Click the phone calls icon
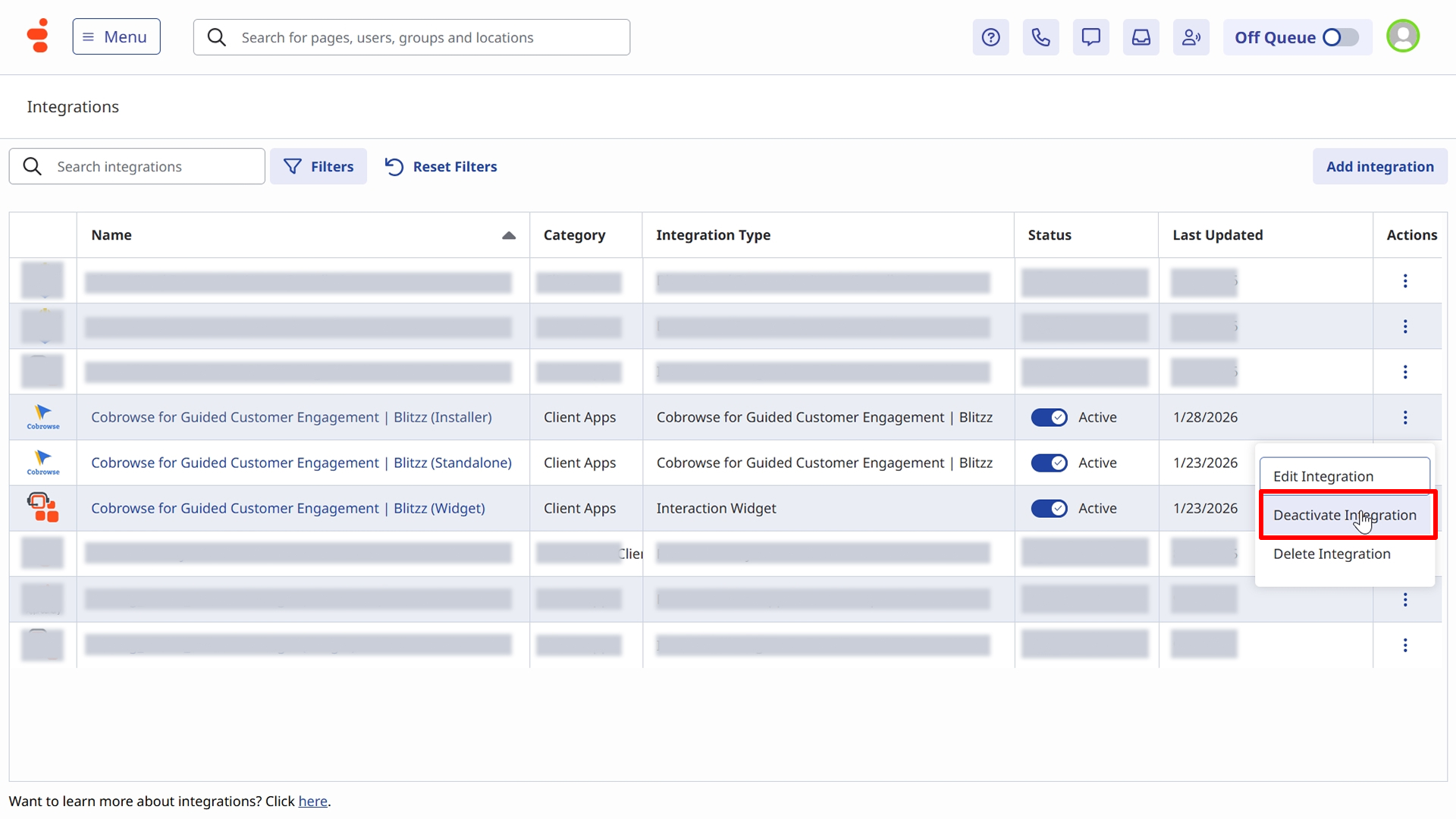1456x819 pixels. pyautogui.click(x=1040, y=37)
